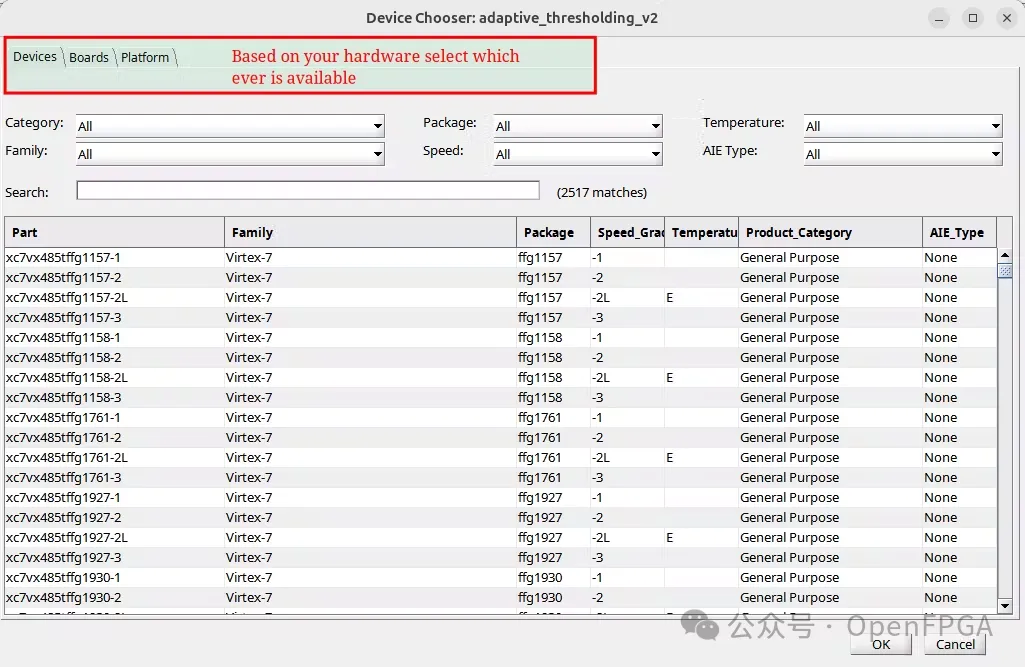Maximize the Device Chooser window
Image resolution: width=1025 pixels, height=667 pixels.
pyautogui.click(x=973, y=18)
